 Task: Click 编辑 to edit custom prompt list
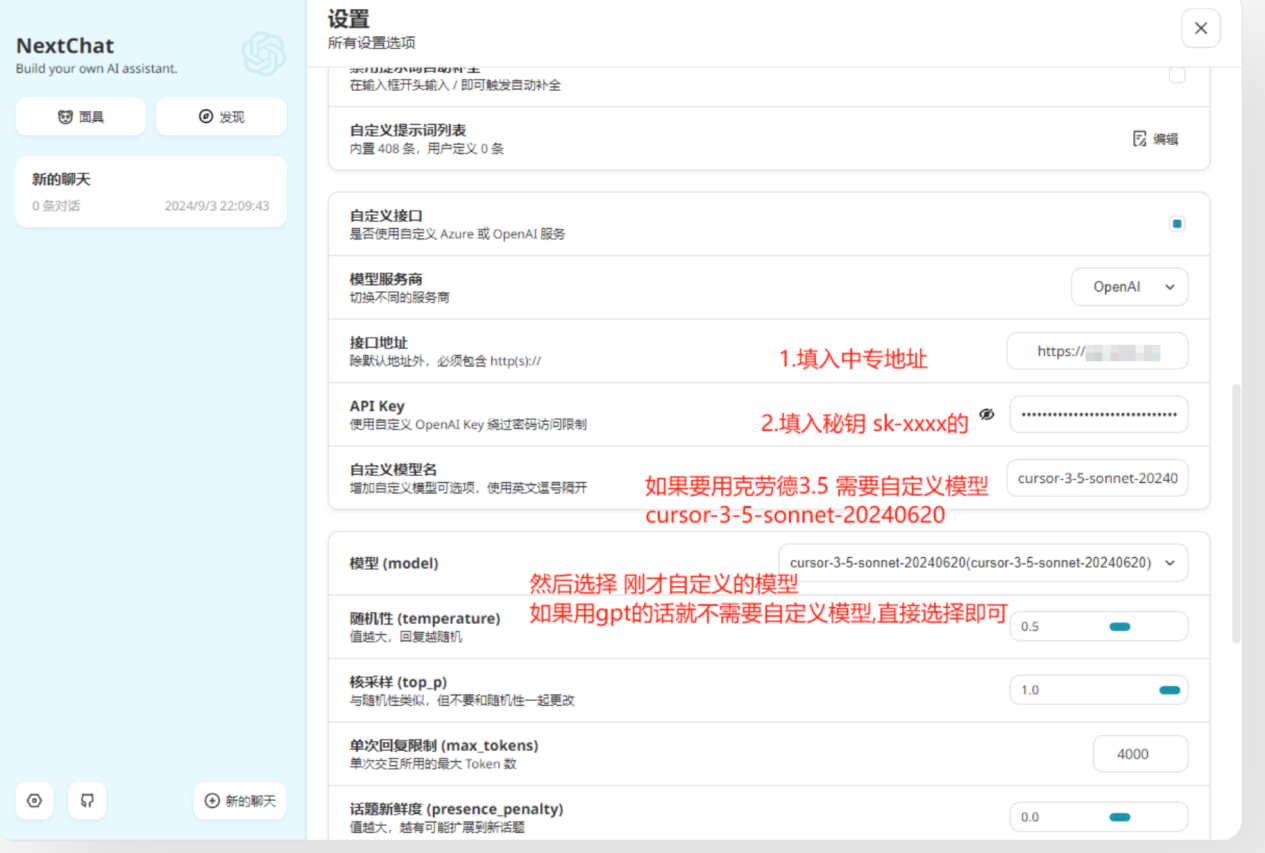pyautogui.click(x=1155, y=139)
